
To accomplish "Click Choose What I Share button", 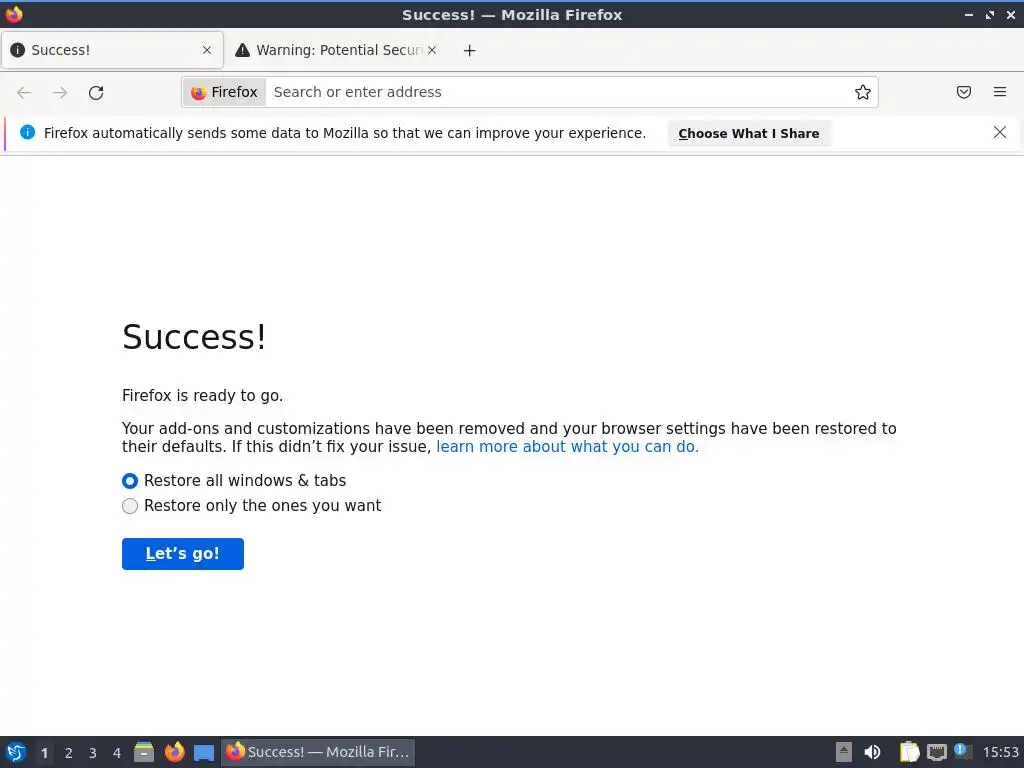I will [x=748, y=133].
